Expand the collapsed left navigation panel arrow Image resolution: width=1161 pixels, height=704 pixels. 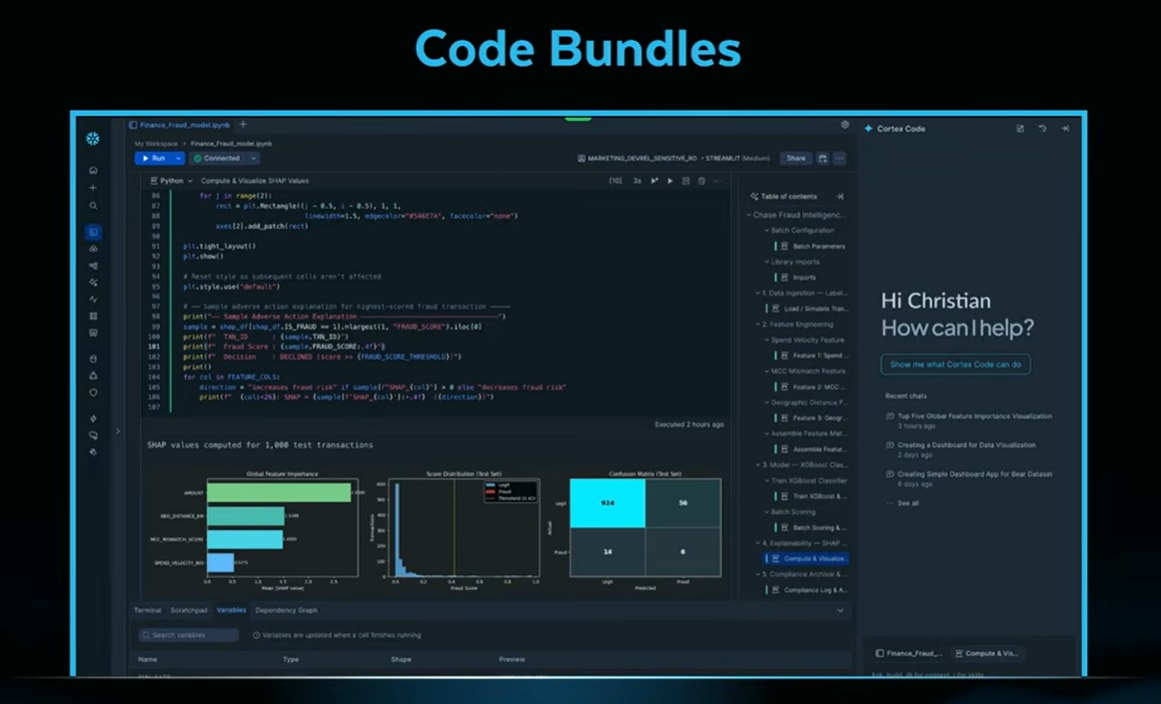click(x=118, y=431)
